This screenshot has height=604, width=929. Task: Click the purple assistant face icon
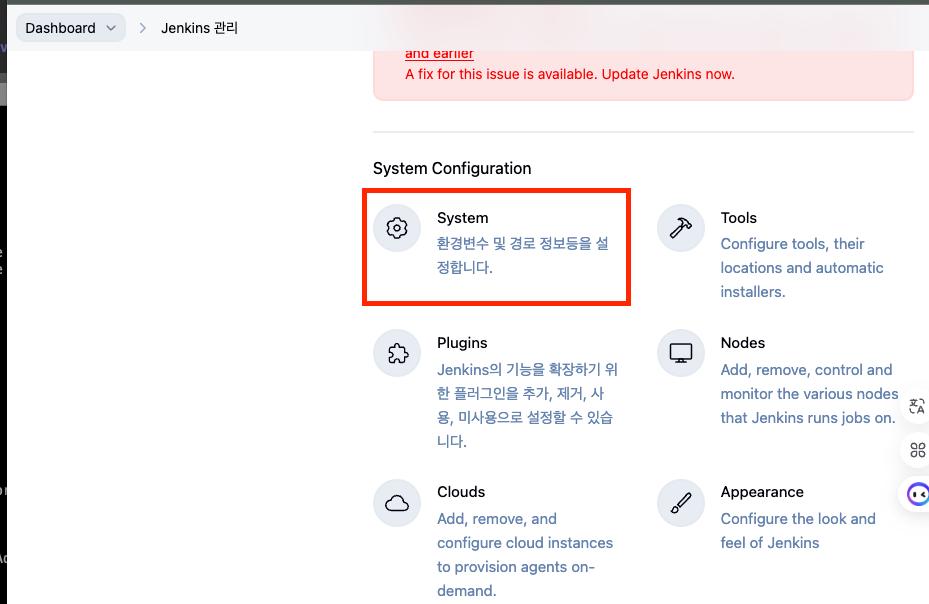coord(917,494)
